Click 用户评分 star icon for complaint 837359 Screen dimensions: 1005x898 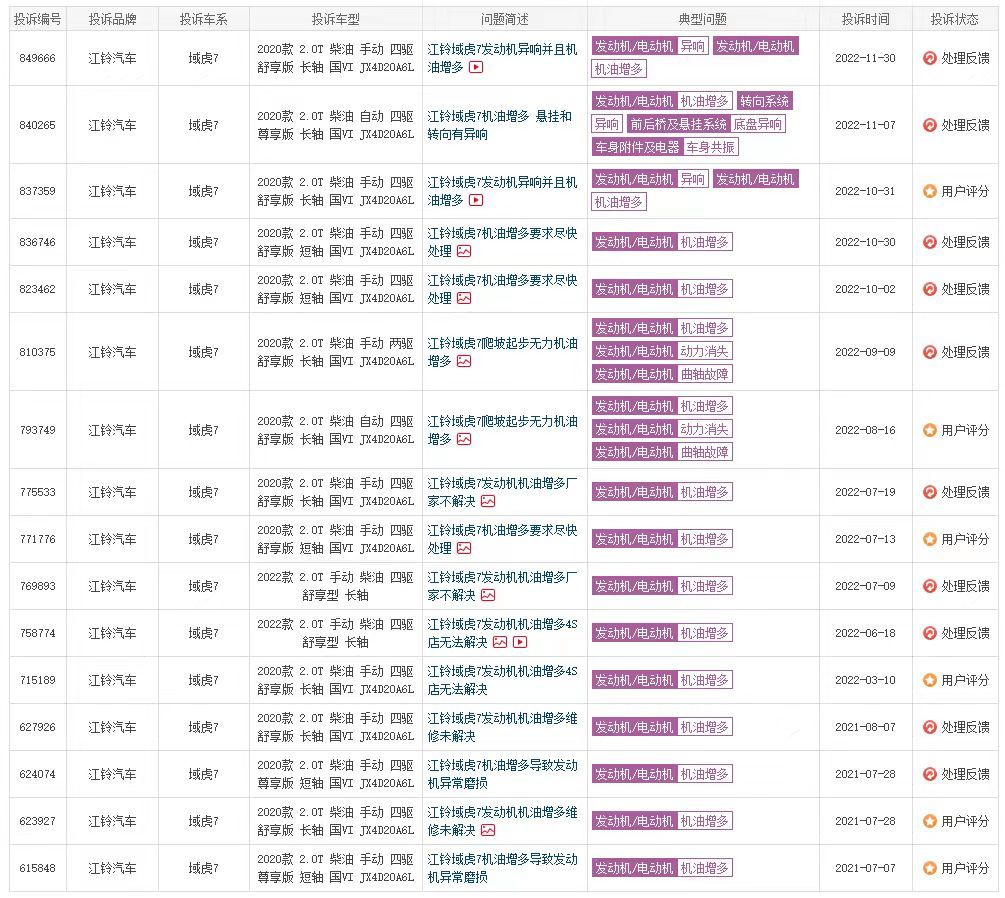pos(929,191)
